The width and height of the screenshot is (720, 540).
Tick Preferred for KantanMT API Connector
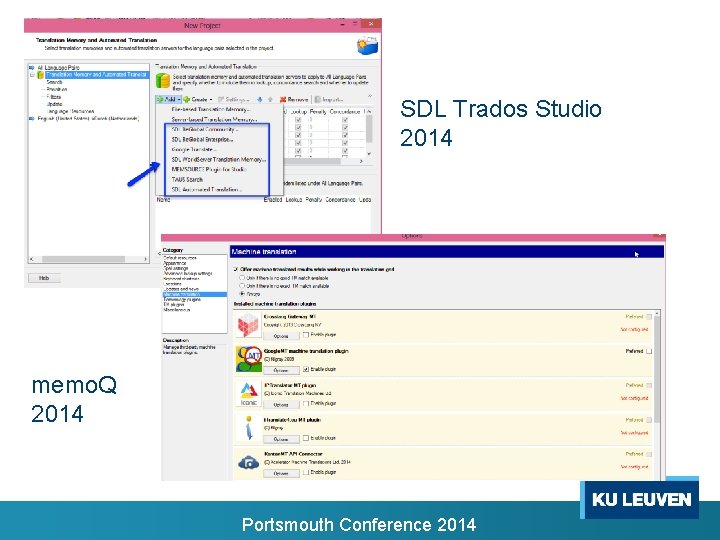click(x=649, y=454)
